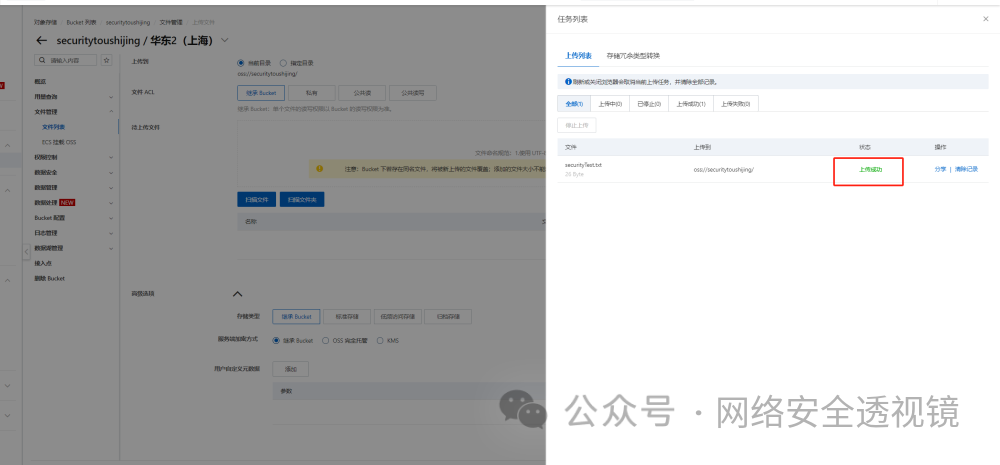Click the blue 扫描文件夹 button
Viewport: 1000px width, 465px height.
coord(302,200)
